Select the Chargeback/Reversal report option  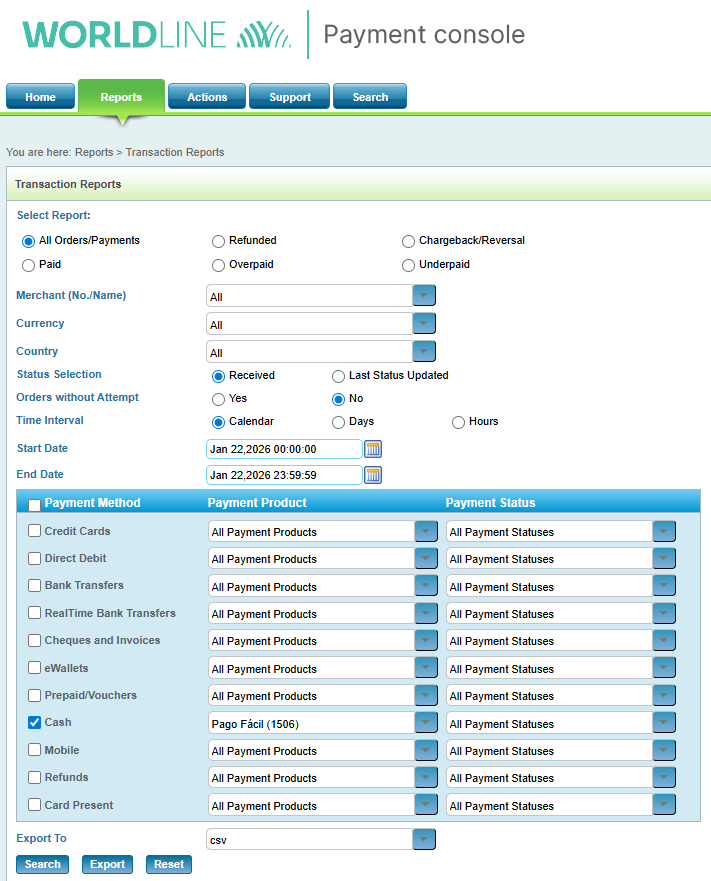click(408, 242)
